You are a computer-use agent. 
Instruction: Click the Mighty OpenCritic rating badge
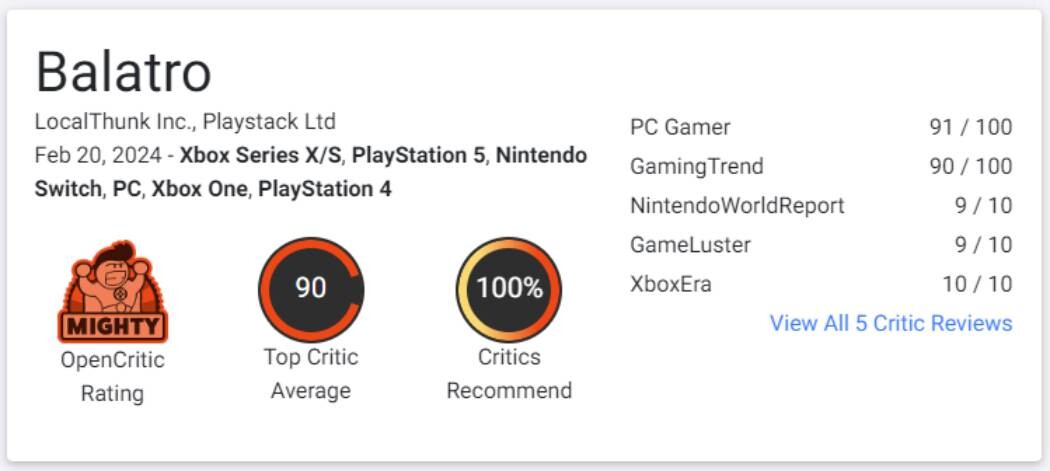pyautogui.click(x=112, y=292)
